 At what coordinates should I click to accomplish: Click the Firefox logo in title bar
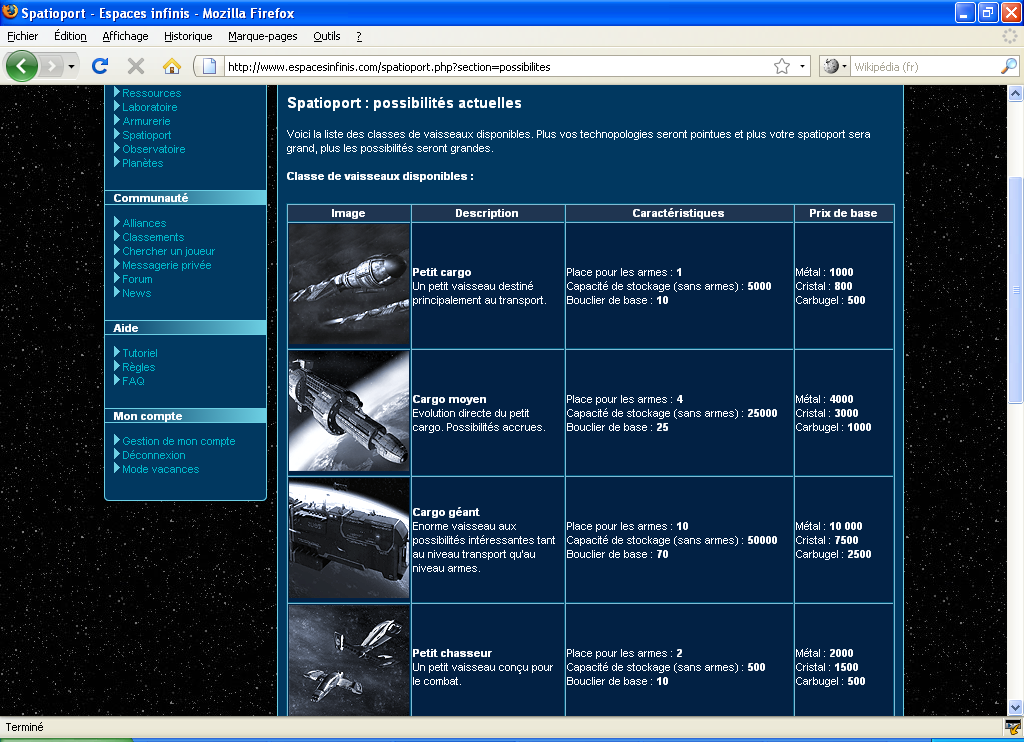click(10, 12)
